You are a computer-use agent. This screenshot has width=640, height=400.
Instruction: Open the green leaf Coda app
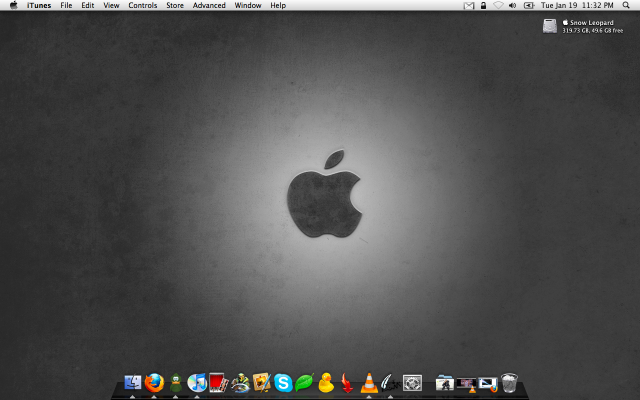point(304,382)
